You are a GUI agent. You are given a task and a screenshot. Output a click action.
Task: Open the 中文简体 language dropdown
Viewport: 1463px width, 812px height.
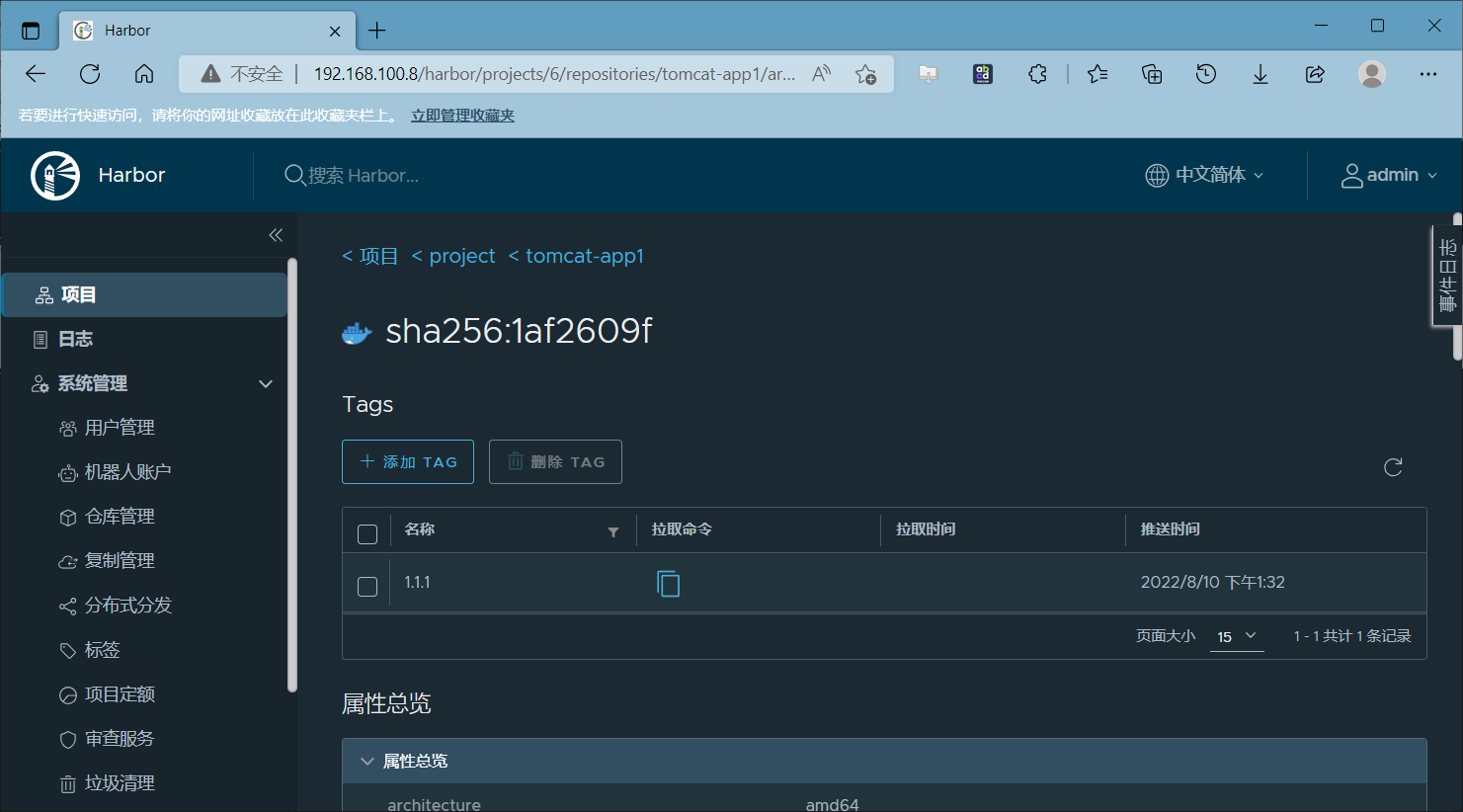point(1204,175)
